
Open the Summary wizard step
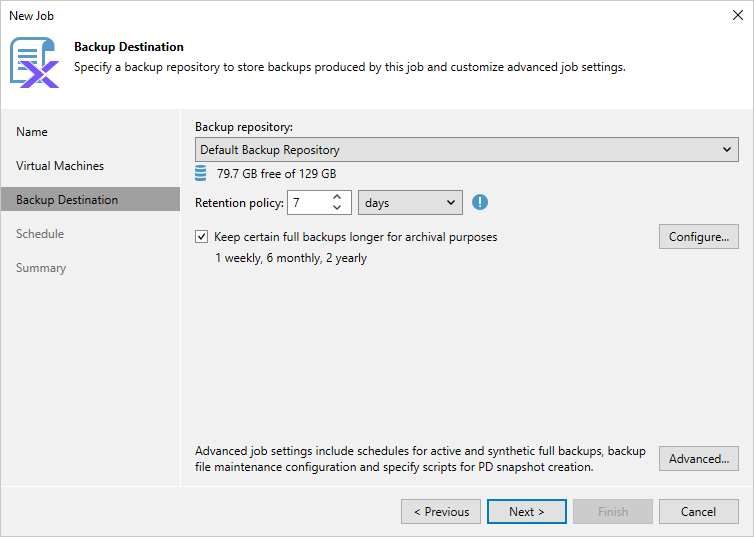point(41,268)
